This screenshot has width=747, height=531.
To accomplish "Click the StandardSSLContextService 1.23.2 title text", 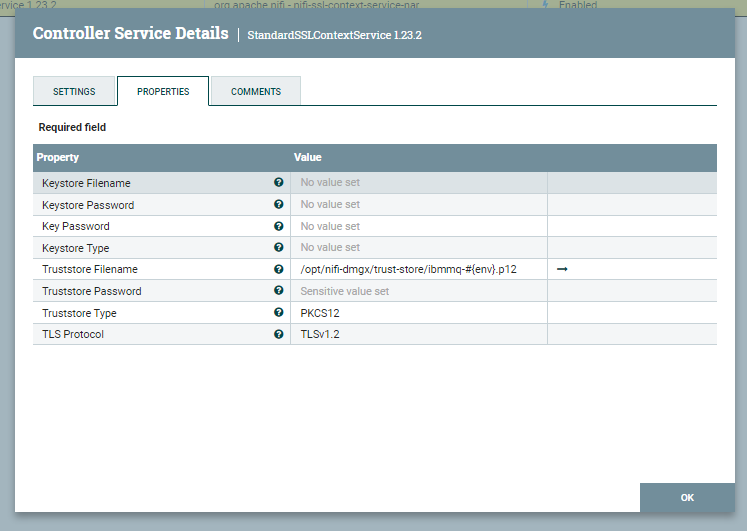I will click(334, 35).
